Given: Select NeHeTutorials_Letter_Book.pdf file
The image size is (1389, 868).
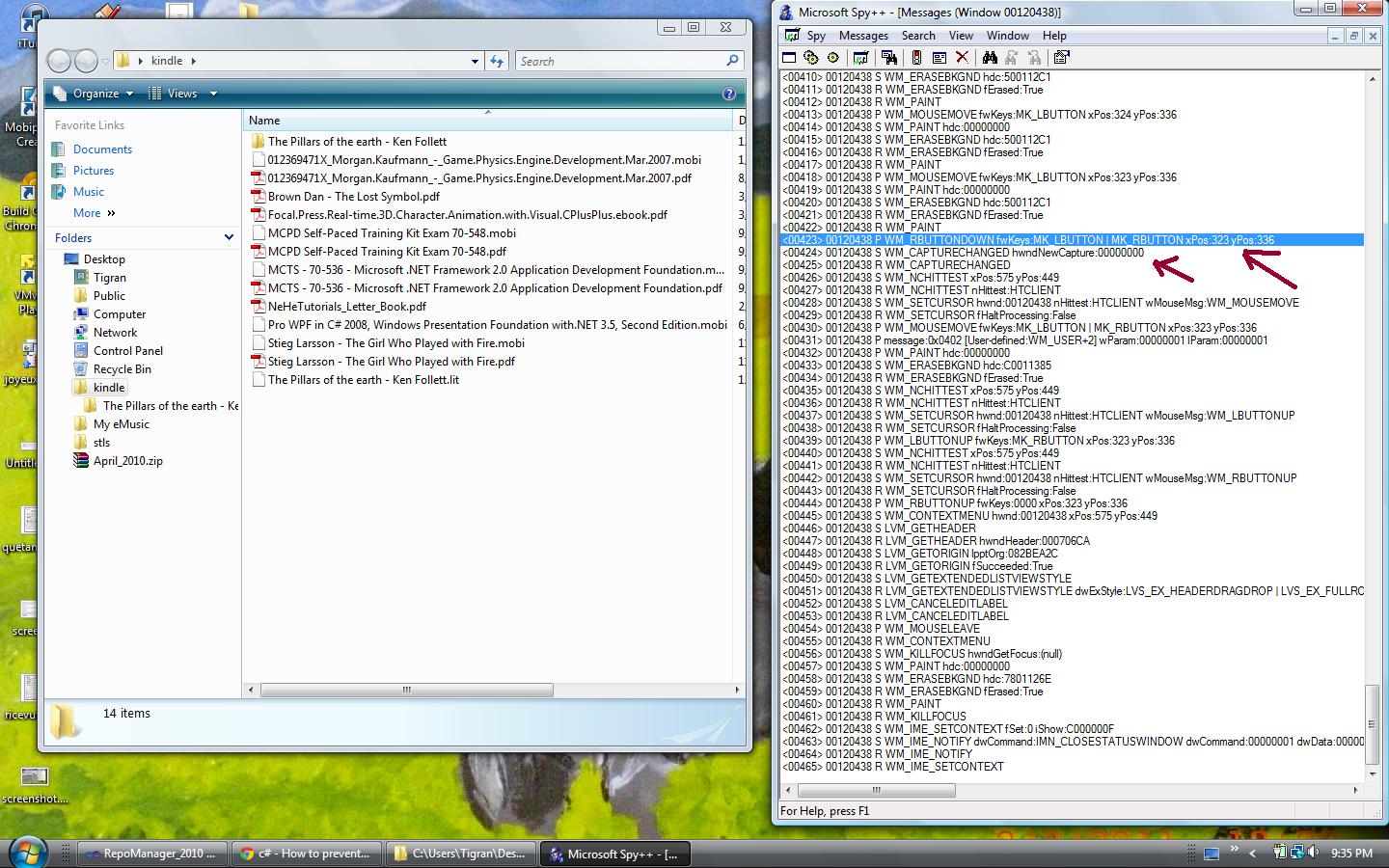Looking at the screenshot, I should click(x=347, y=307).
